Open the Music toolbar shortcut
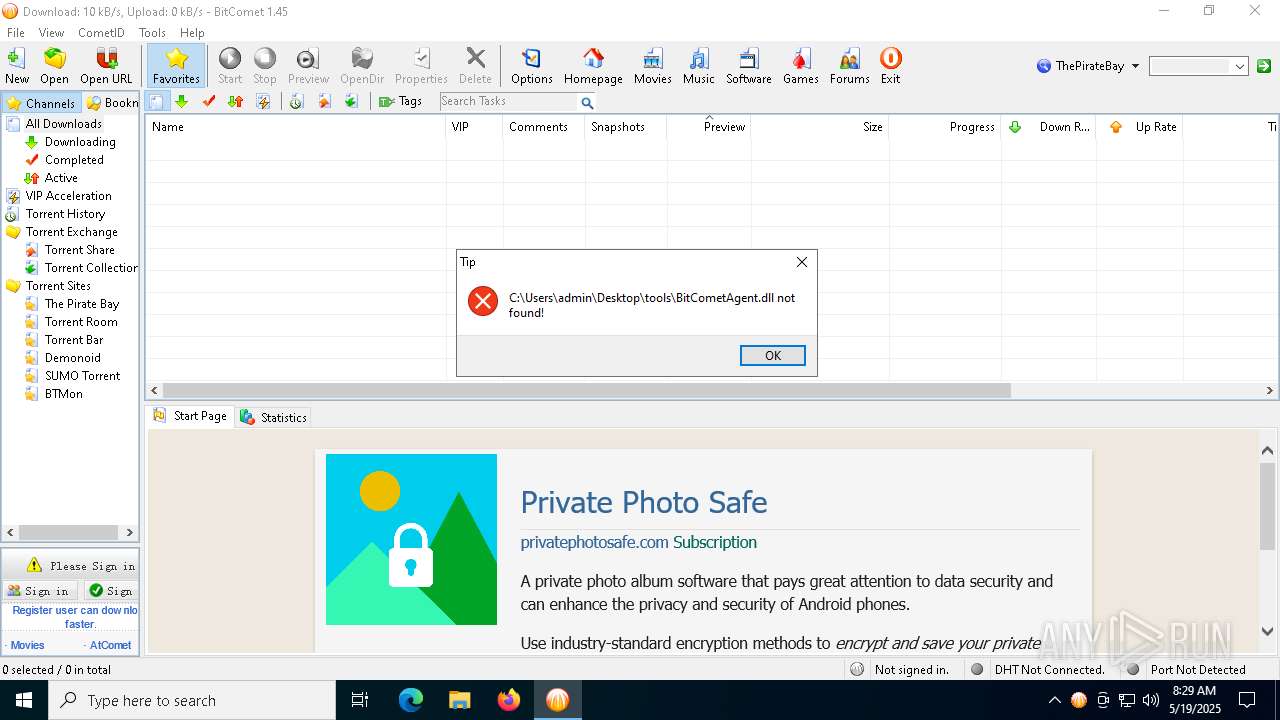Screen dimensions: 1280x720 tap(699, 66)
